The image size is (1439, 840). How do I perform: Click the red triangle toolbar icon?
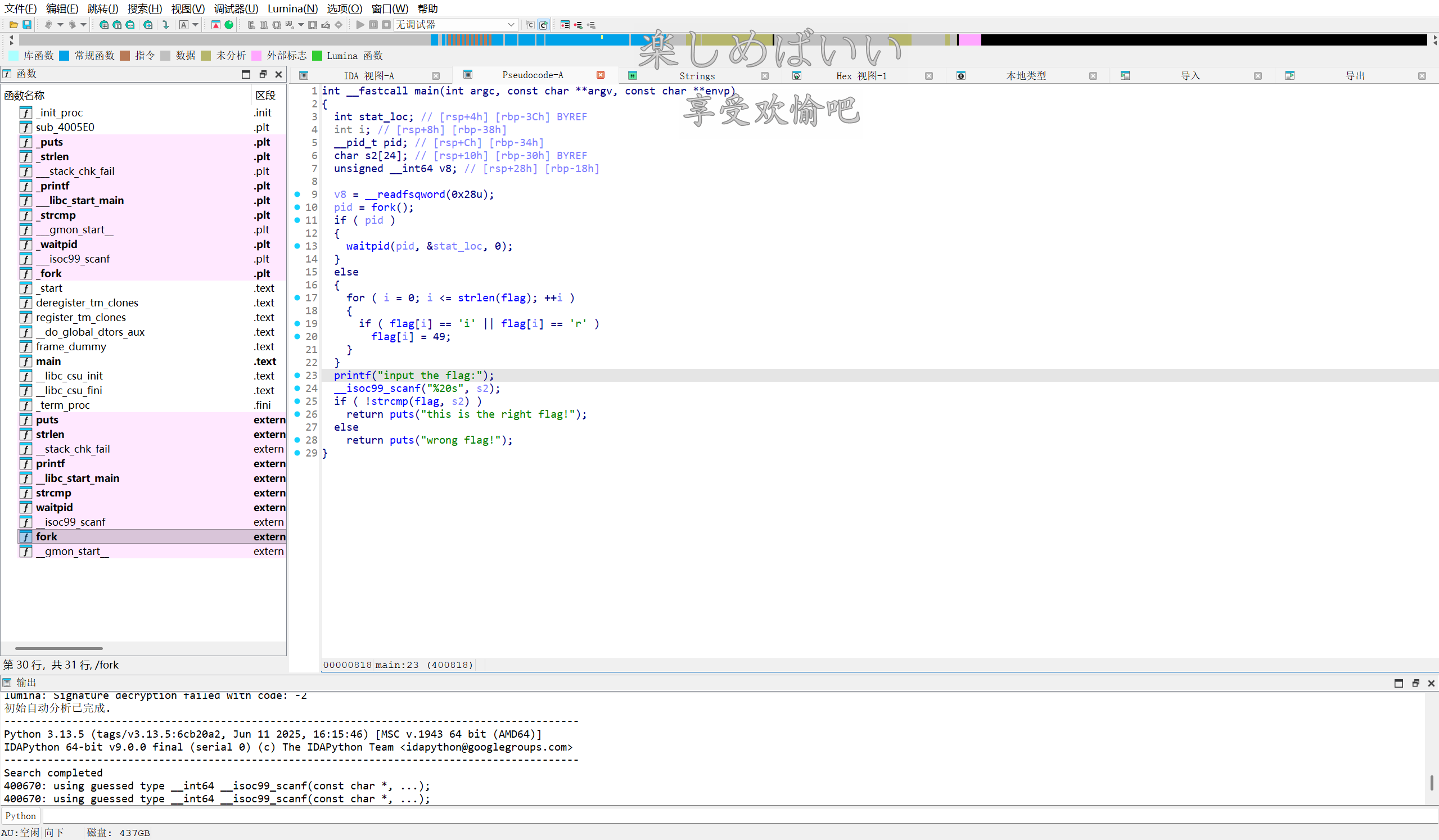(216, 25)
